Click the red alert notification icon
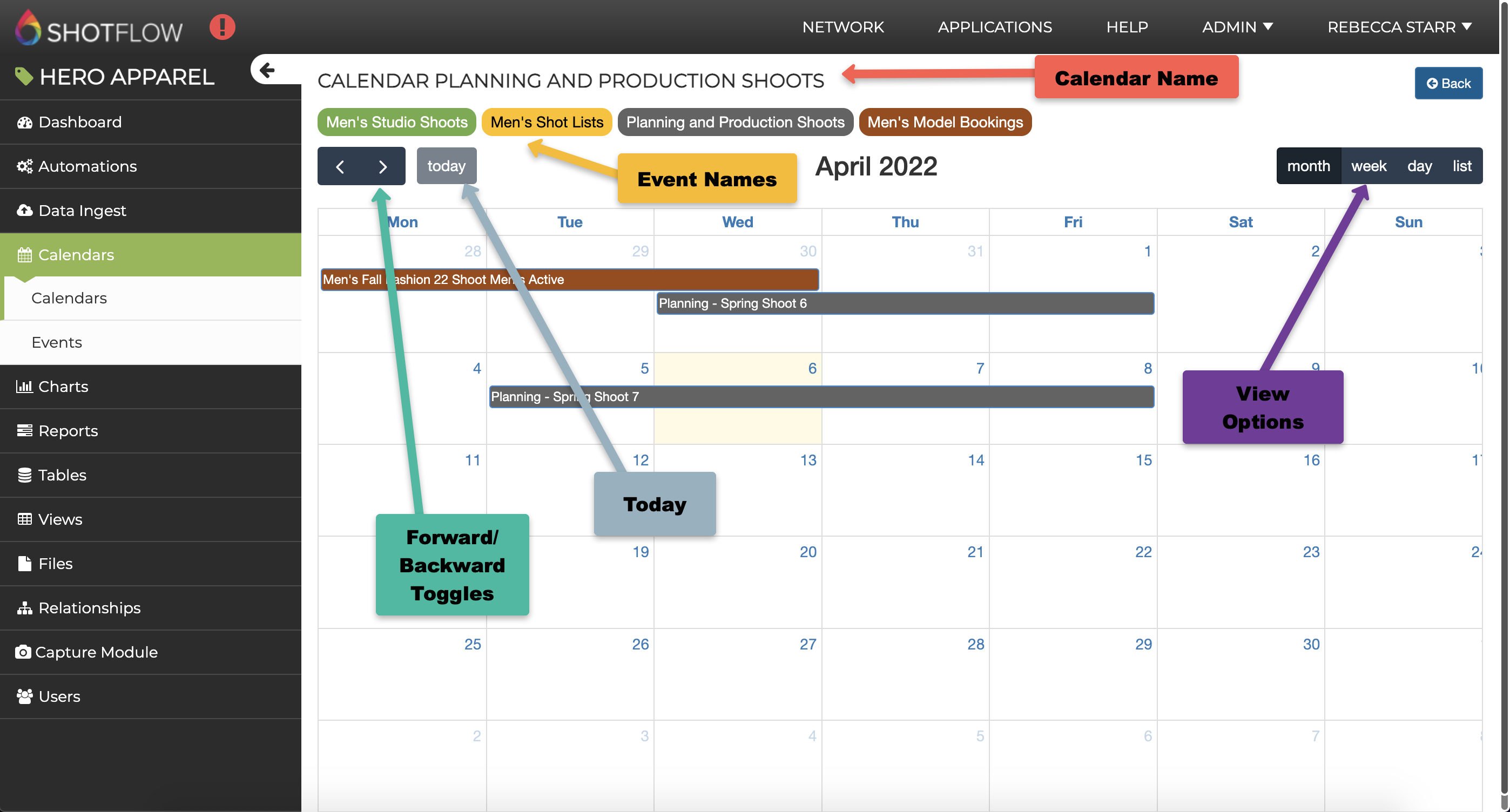 tap(222, 27)
